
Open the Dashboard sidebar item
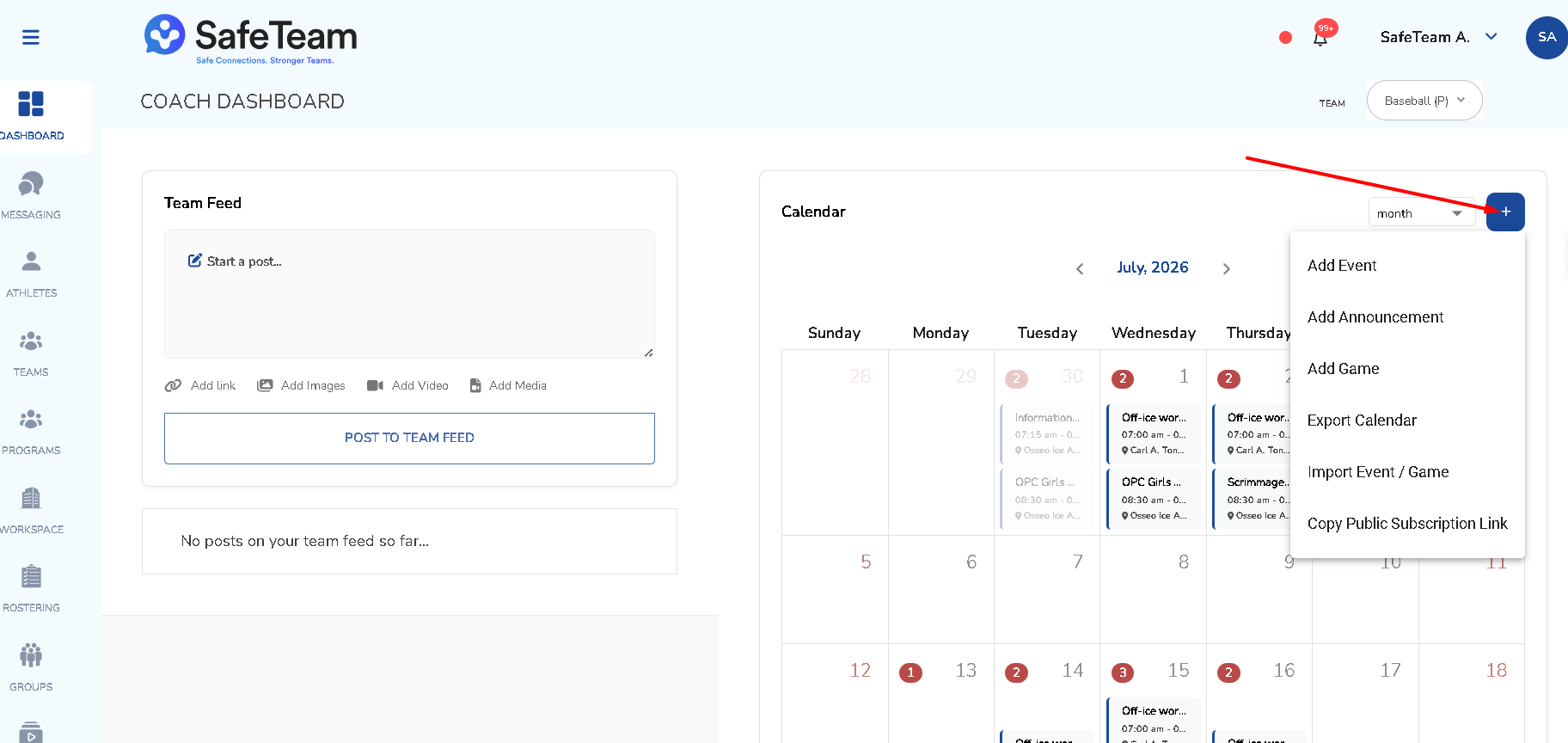tap(31, 116)
